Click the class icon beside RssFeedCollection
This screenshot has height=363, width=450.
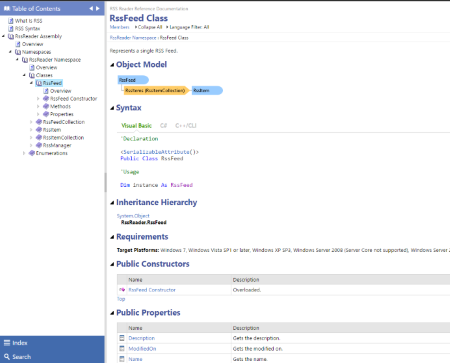(39, 122)
